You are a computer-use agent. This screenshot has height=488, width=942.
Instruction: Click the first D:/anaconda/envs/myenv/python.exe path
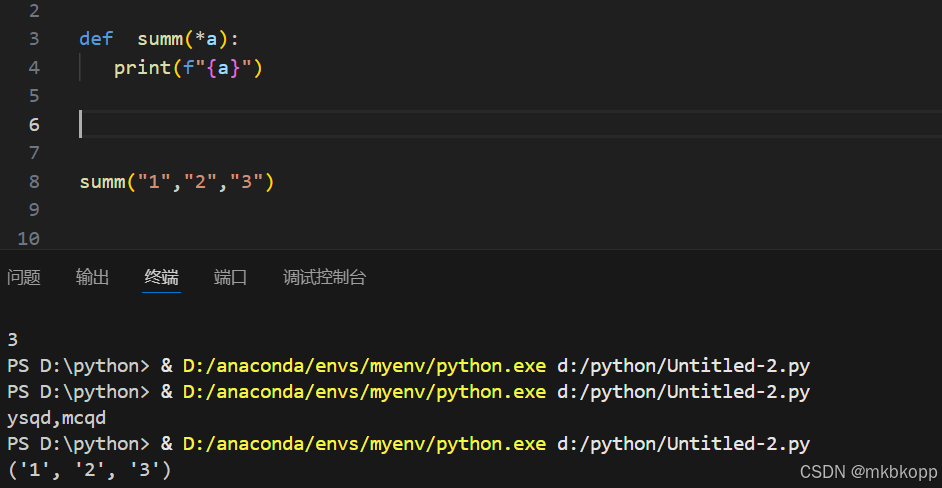pyautogui.click(x=365, y=365)
